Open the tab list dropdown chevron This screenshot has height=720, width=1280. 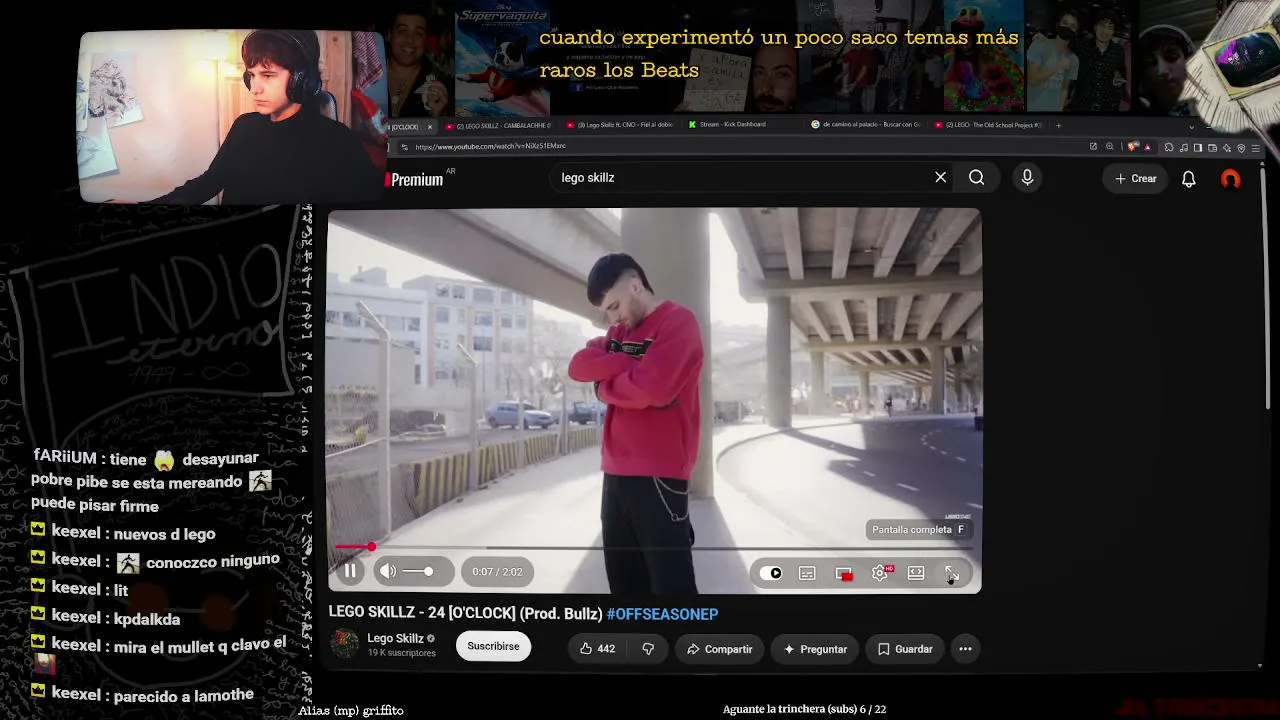coord(1191,127)
